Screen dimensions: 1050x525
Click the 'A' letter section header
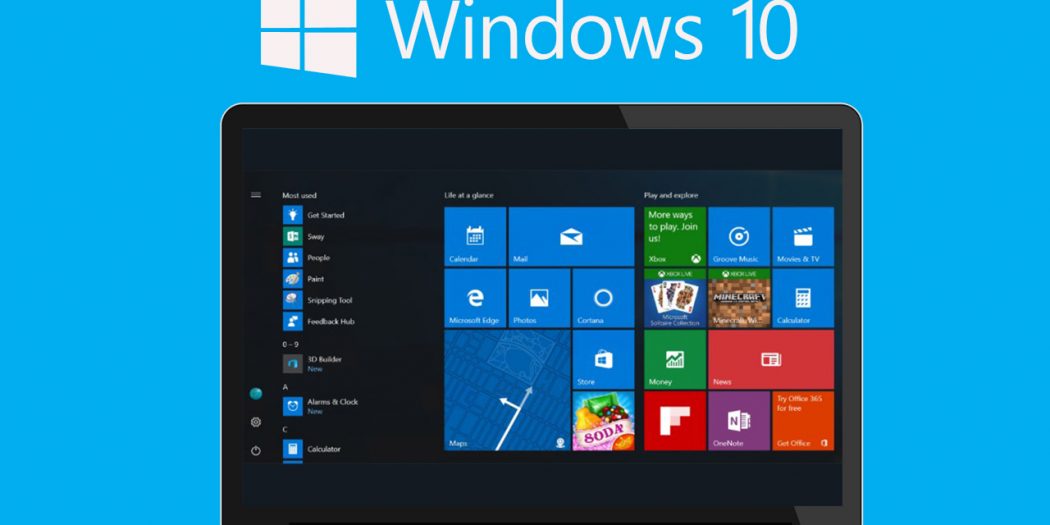[285, 387]
